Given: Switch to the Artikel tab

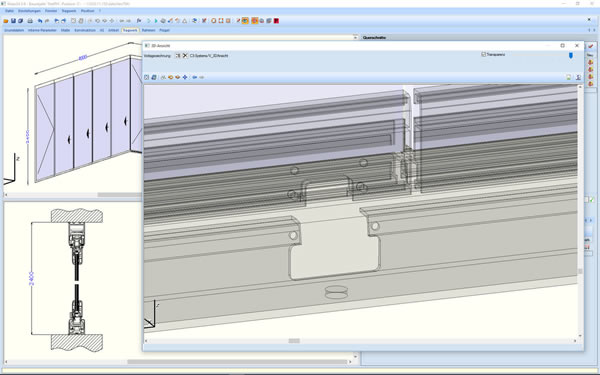Looking at the screenshot, I should (113, 30).
